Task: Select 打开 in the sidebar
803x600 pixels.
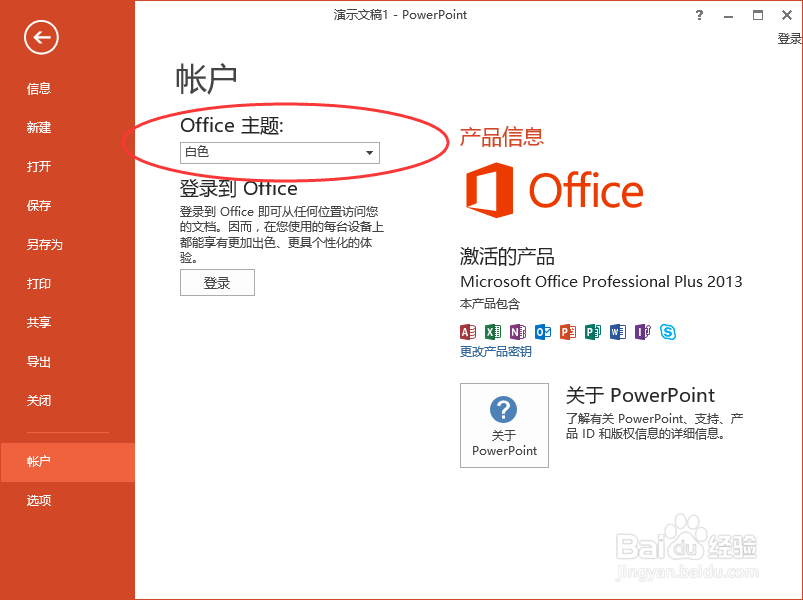Action: click(67, 166)
